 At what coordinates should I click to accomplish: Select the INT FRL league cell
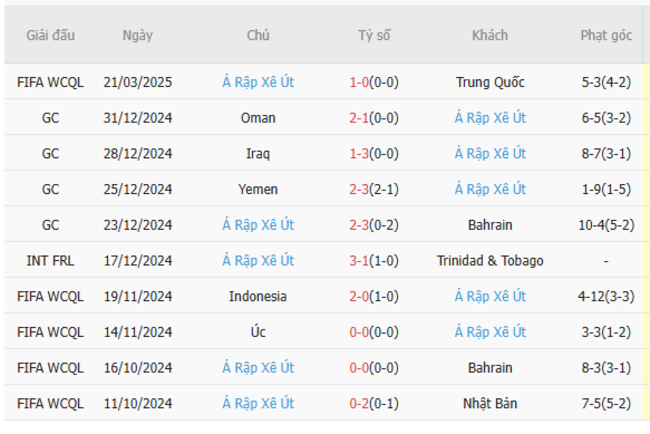[x=50, y=261]
